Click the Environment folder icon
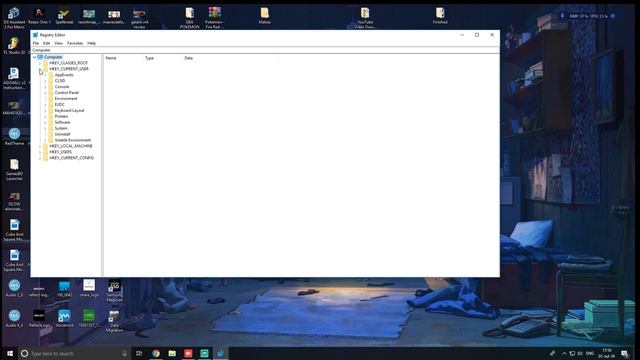 (51, 98)
